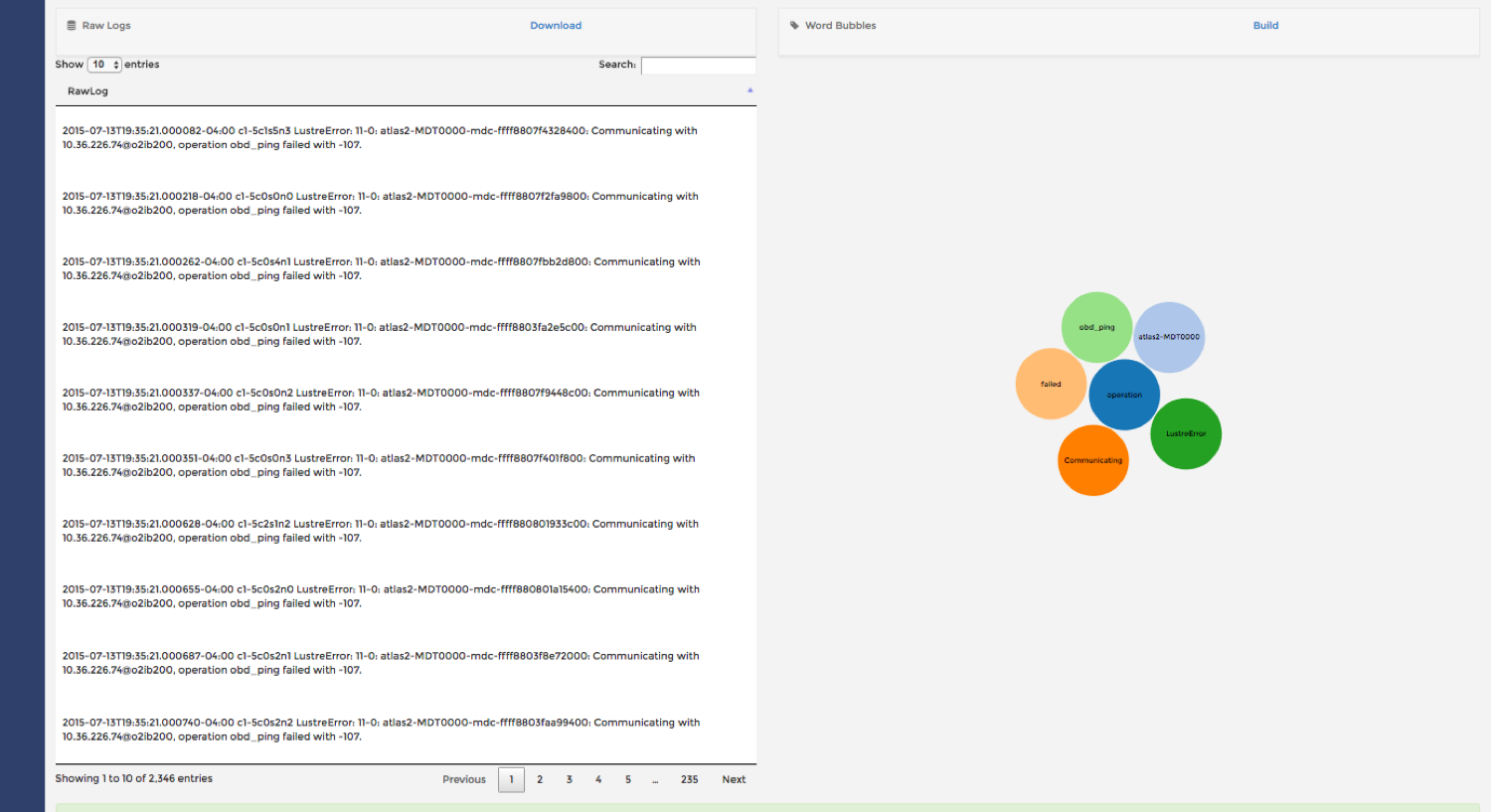Image resolution: width=1491 pixels, height=812 pixels.
Task: Click the dark green LustreError bubble
Action: (x=1186, y=433)
